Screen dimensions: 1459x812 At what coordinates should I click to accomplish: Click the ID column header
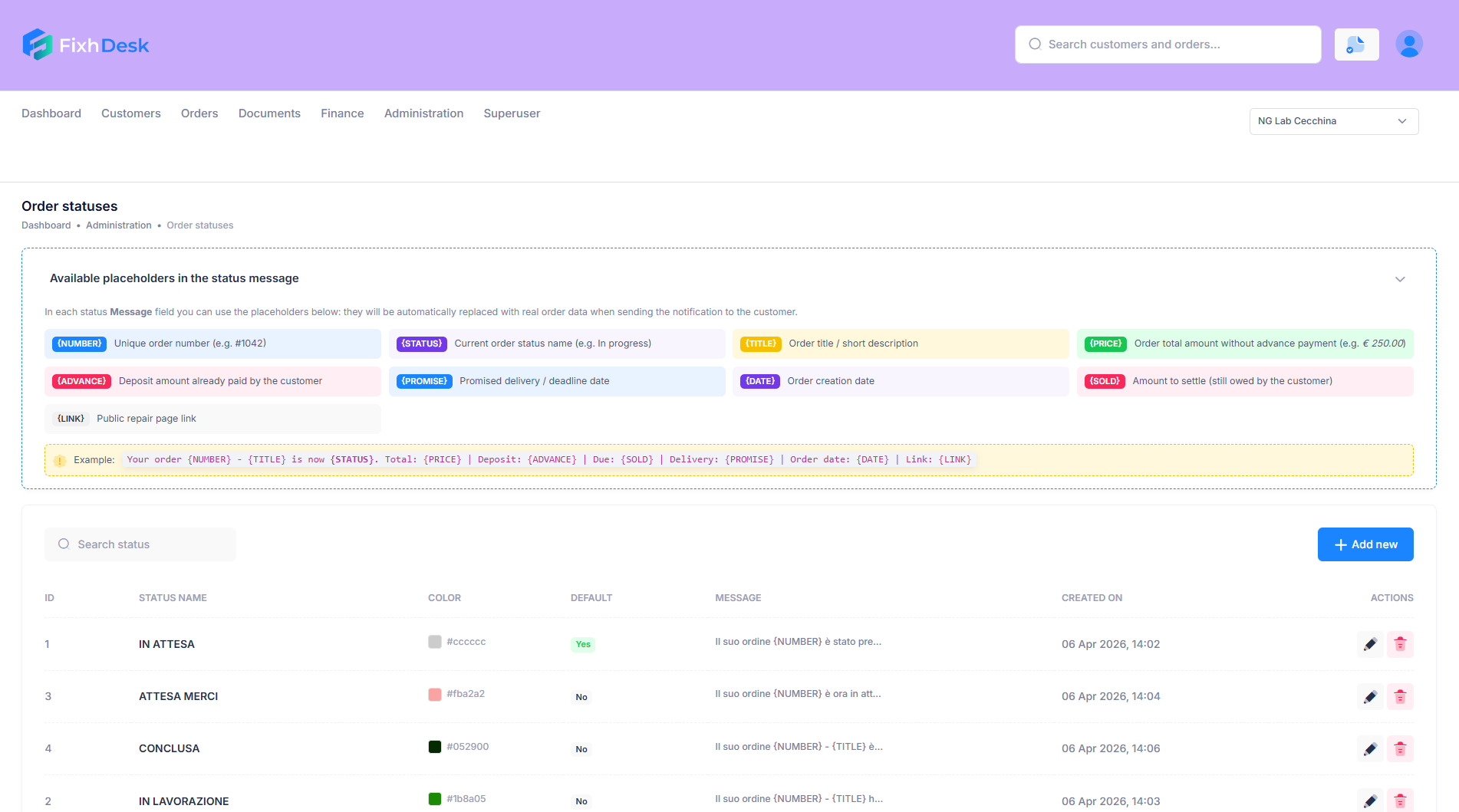(x=49, y=598)
